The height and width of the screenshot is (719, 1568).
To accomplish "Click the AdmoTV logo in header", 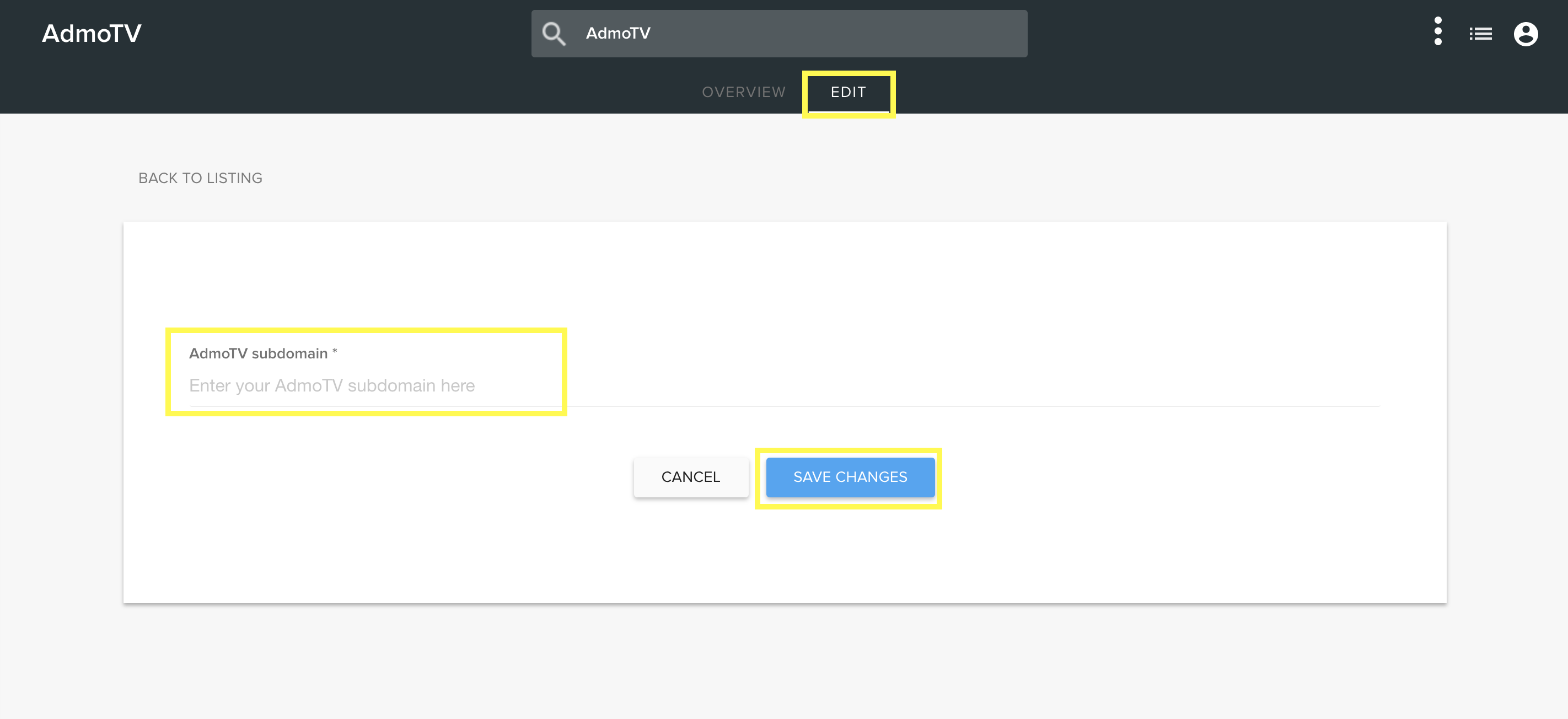I will [x=92, y=34].
